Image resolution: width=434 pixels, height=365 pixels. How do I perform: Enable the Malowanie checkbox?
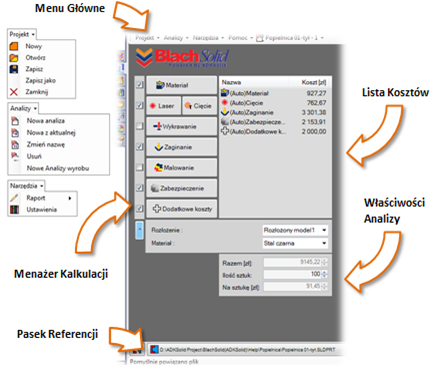click(140, 167)
